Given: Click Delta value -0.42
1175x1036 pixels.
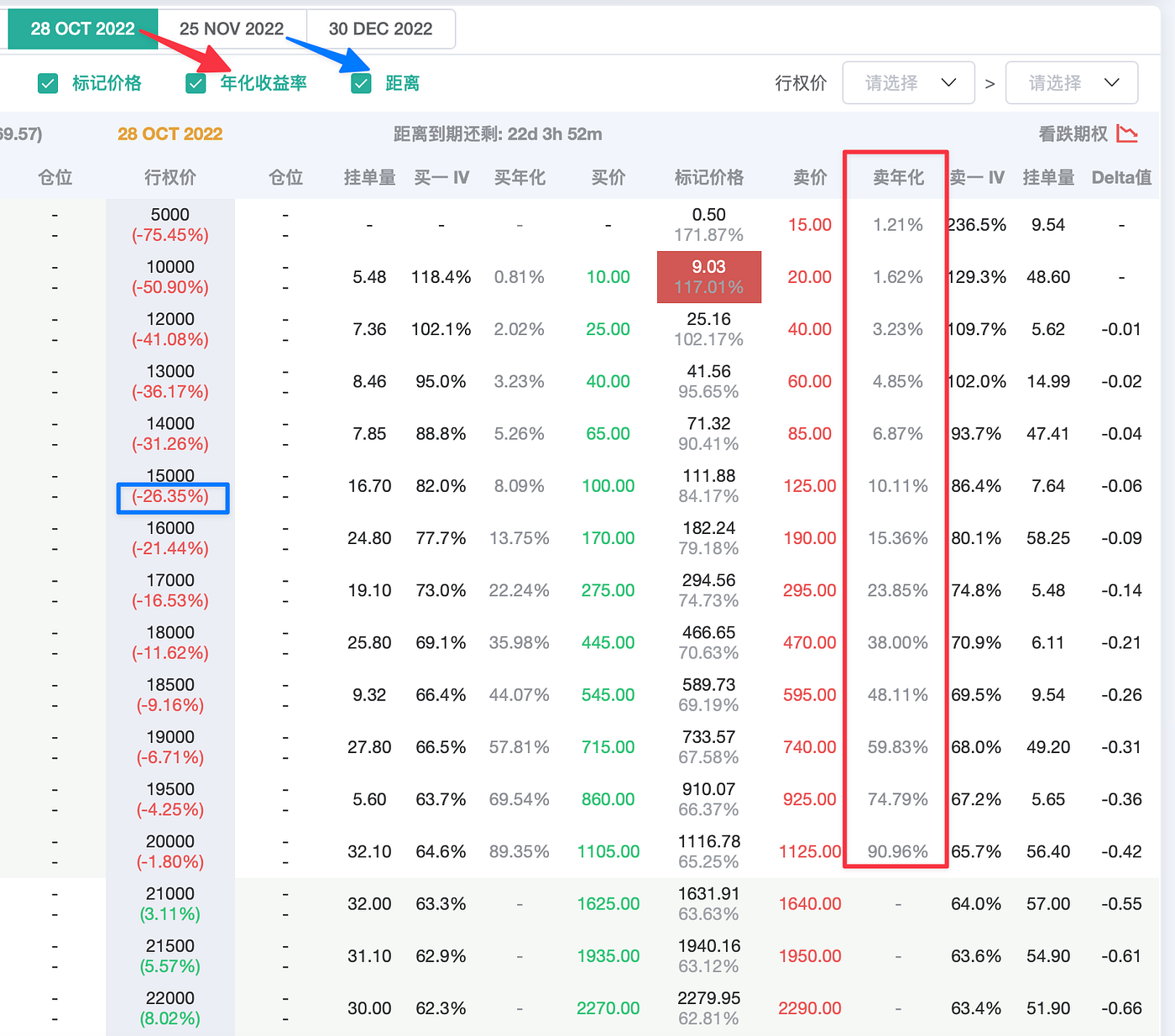Looking at the screenshot, I should 1121,851.
